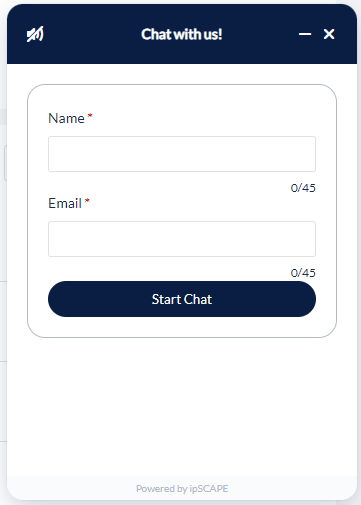Click the 0/45 counter below Email field

(x=303, y=273)
